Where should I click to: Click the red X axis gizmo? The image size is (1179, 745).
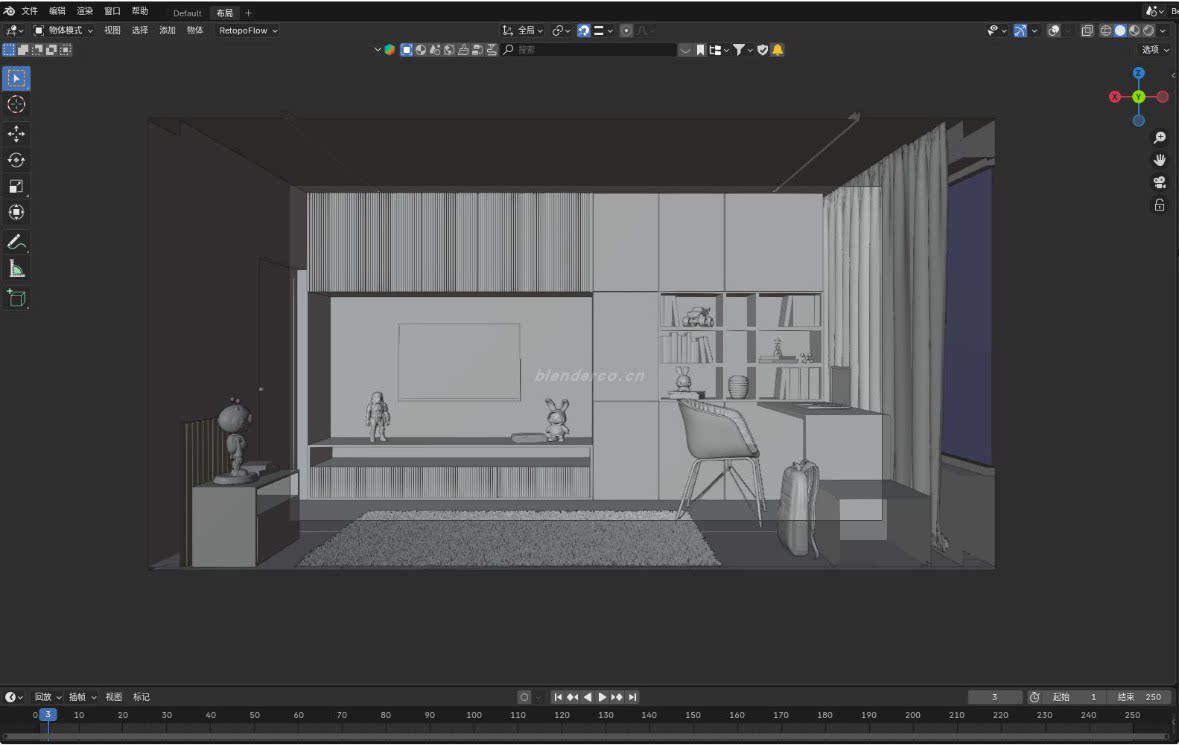coord(1115,97)
